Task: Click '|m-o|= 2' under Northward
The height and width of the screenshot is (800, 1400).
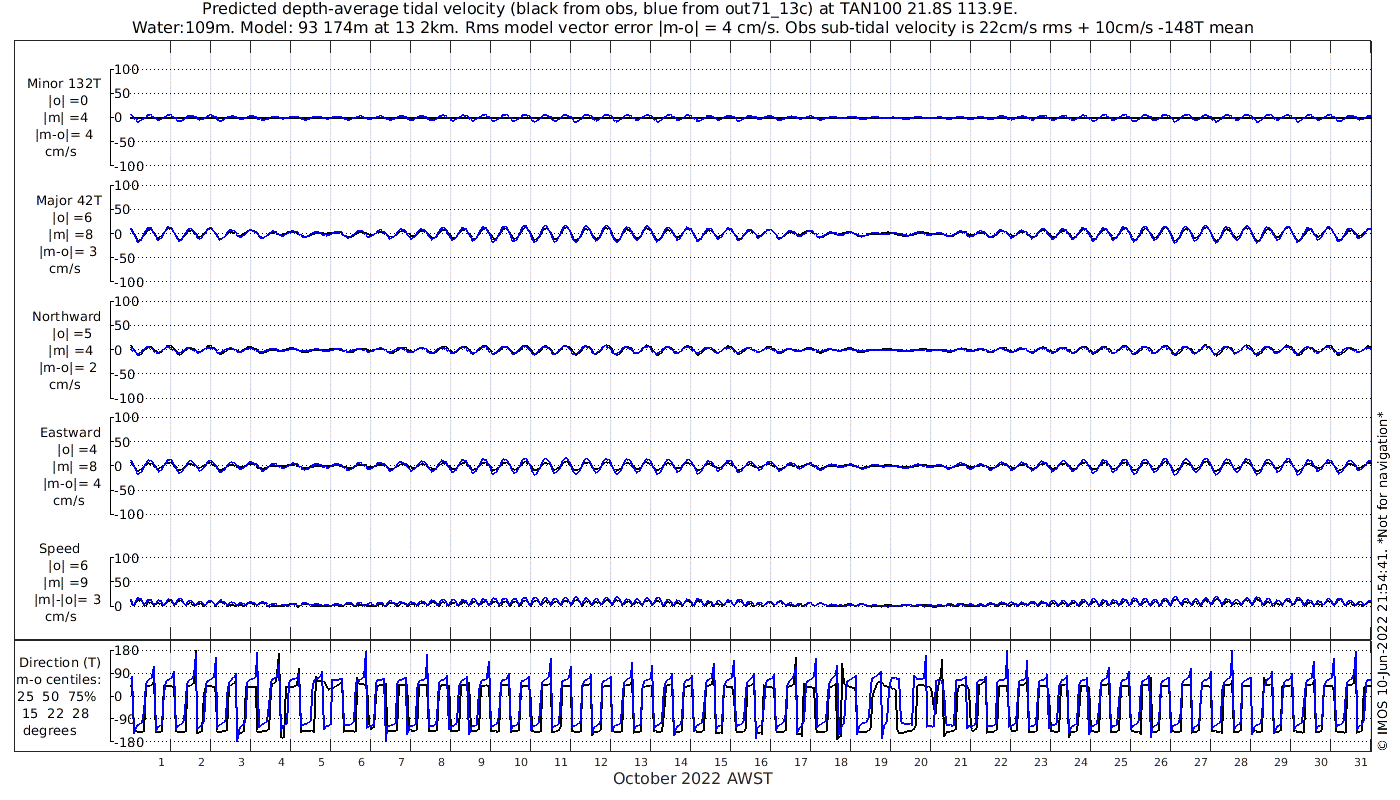Action: pyautogui.click(x=68, y=368)
